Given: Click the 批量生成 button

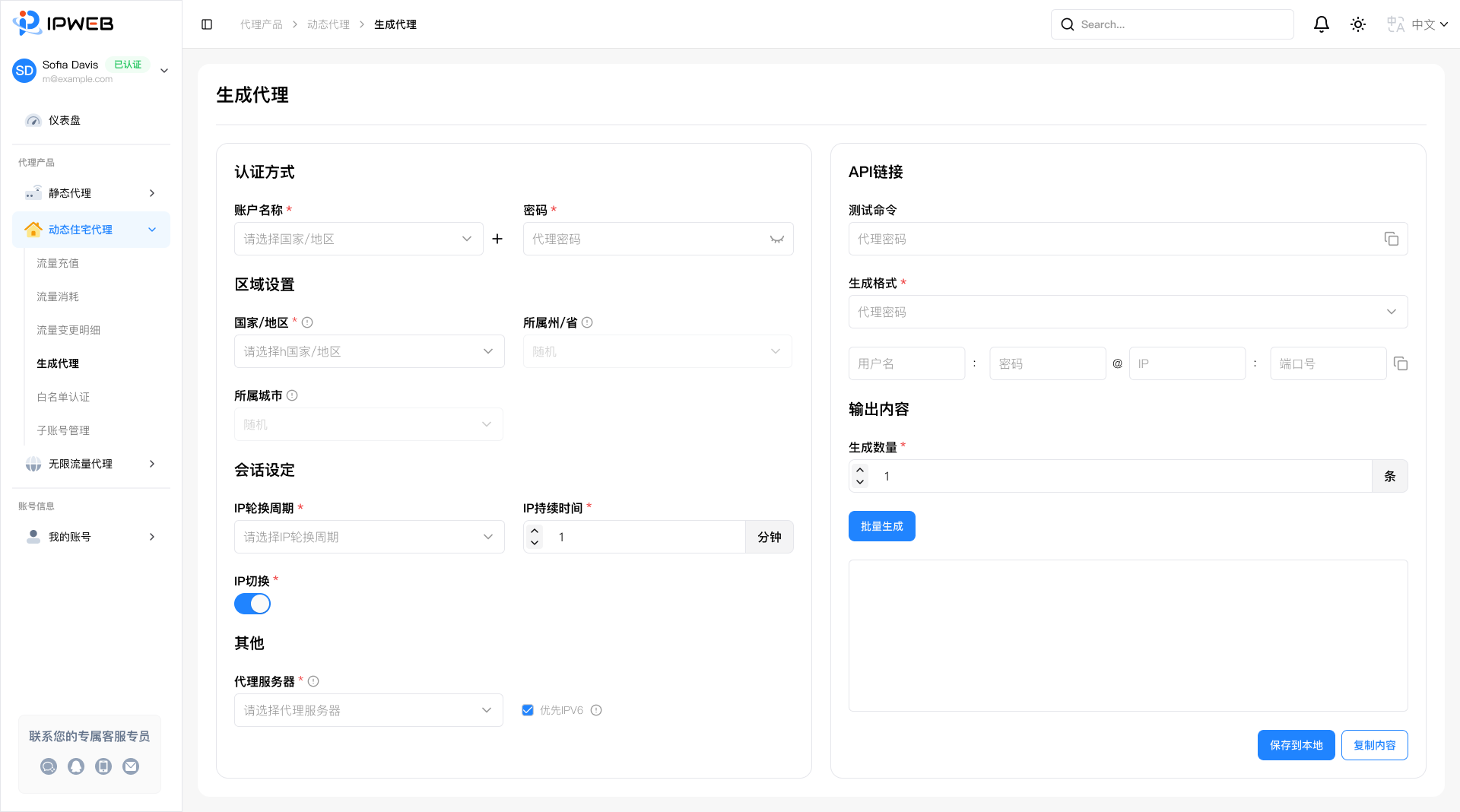Looking at the screenshot, I should pos(881,525).
